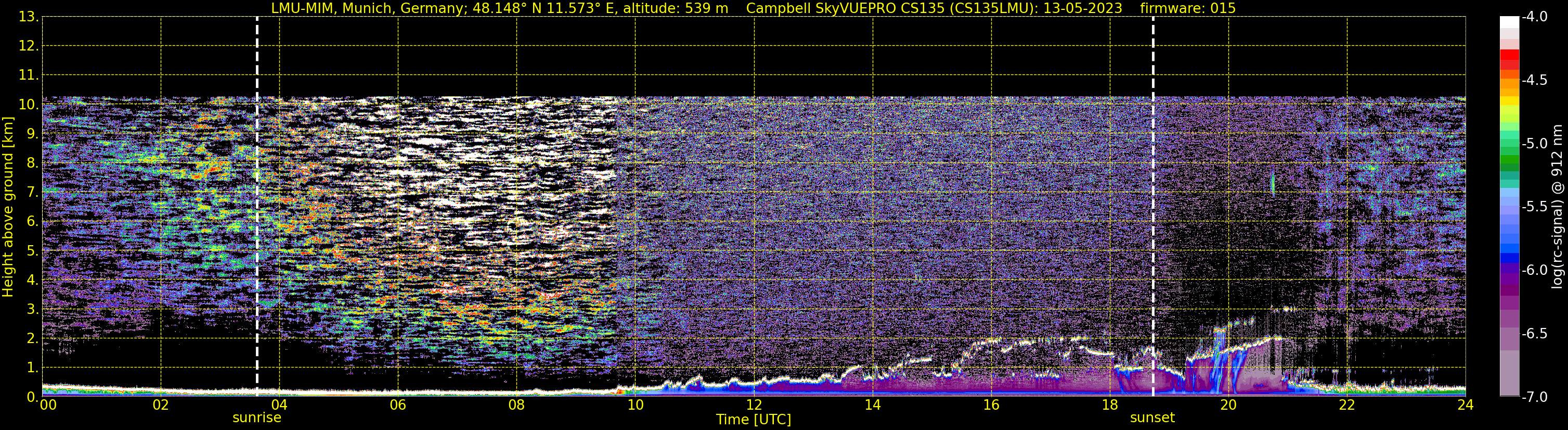Screen dimensions: 1568x430
Task: Click the '-5.5' colorbar tick label
Action: coord(1534,207)
